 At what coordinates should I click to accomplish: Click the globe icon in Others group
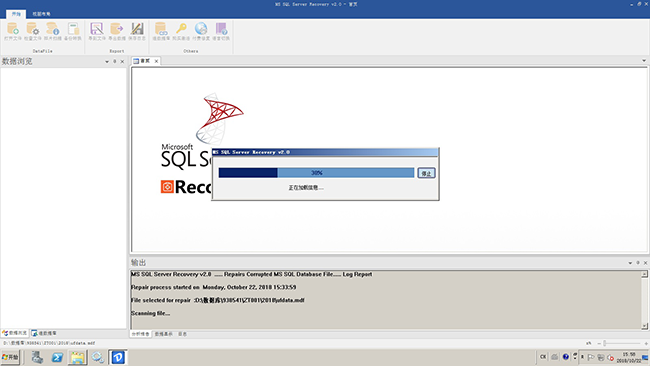(201, 29)
